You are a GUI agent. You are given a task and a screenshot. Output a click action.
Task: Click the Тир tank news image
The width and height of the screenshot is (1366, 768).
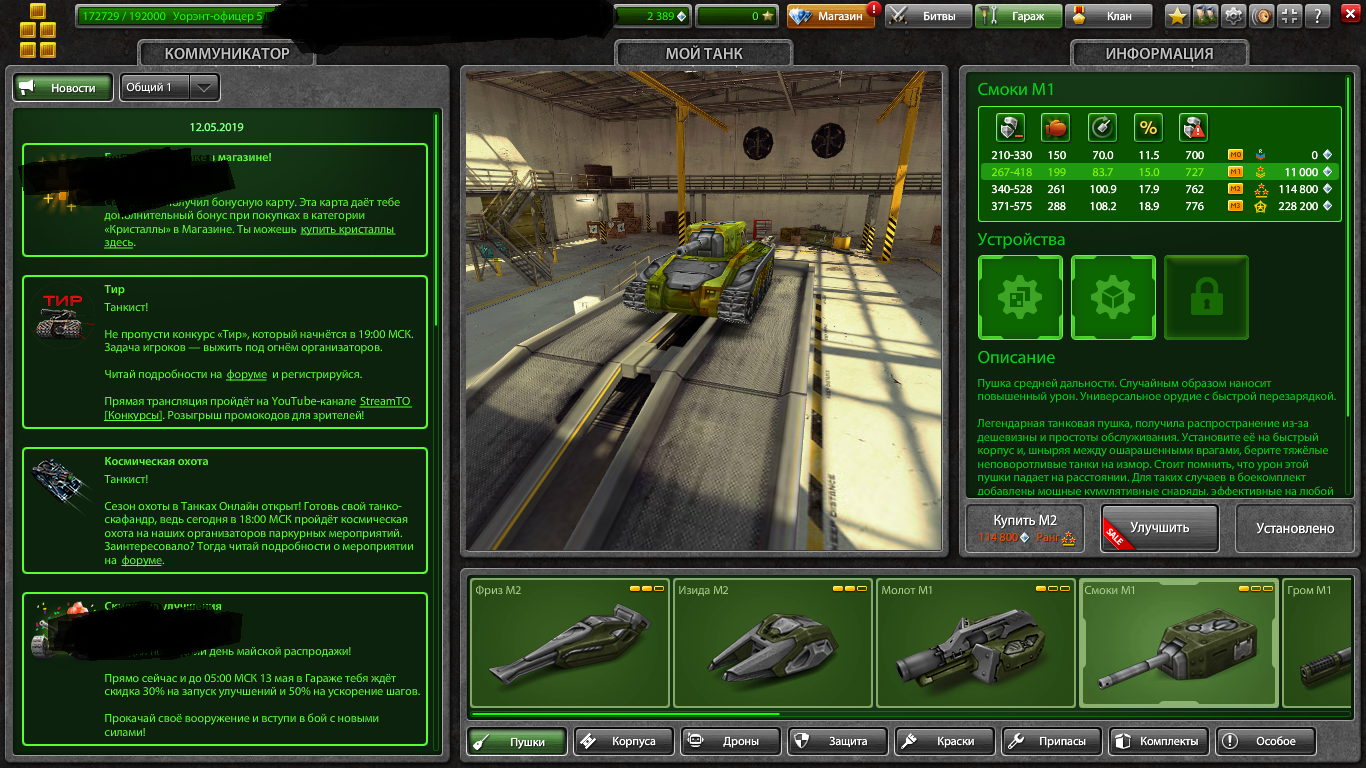pyautogui.click(x=61, y=316)
